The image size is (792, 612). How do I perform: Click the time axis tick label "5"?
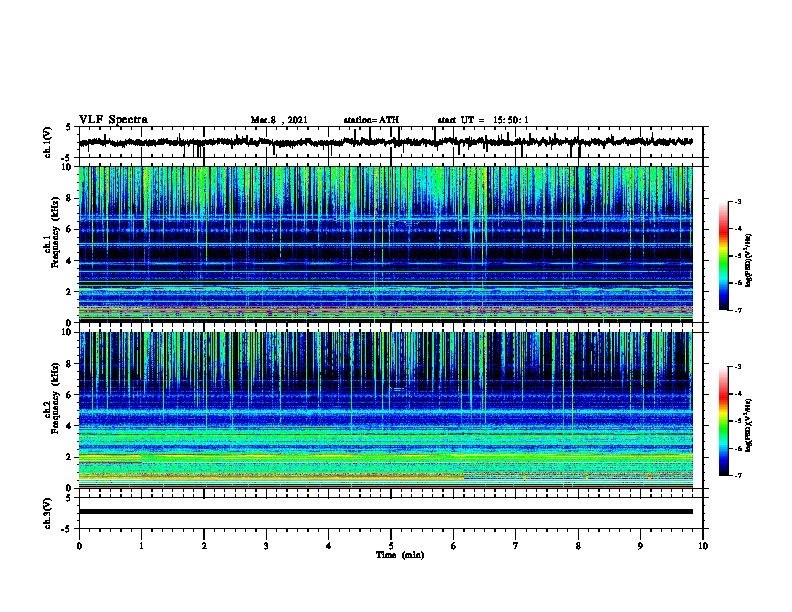tap(391, 546)
